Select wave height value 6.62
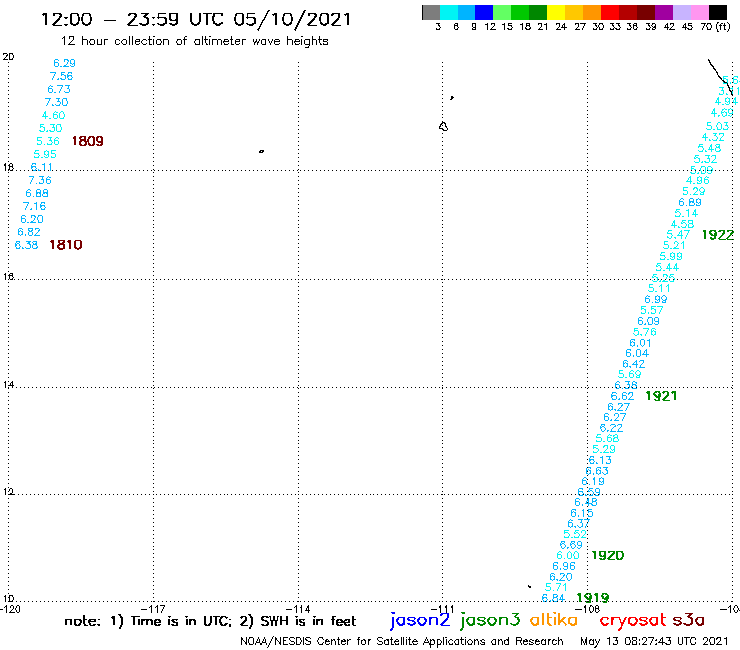 pyautogui.click(x=622, y=396)
